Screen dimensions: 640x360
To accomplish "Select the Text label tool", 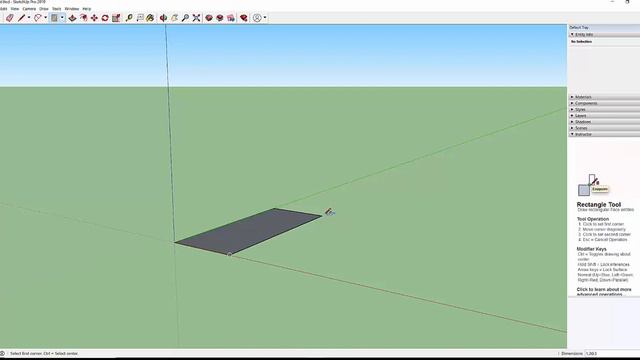I will [x=140, y=18].
